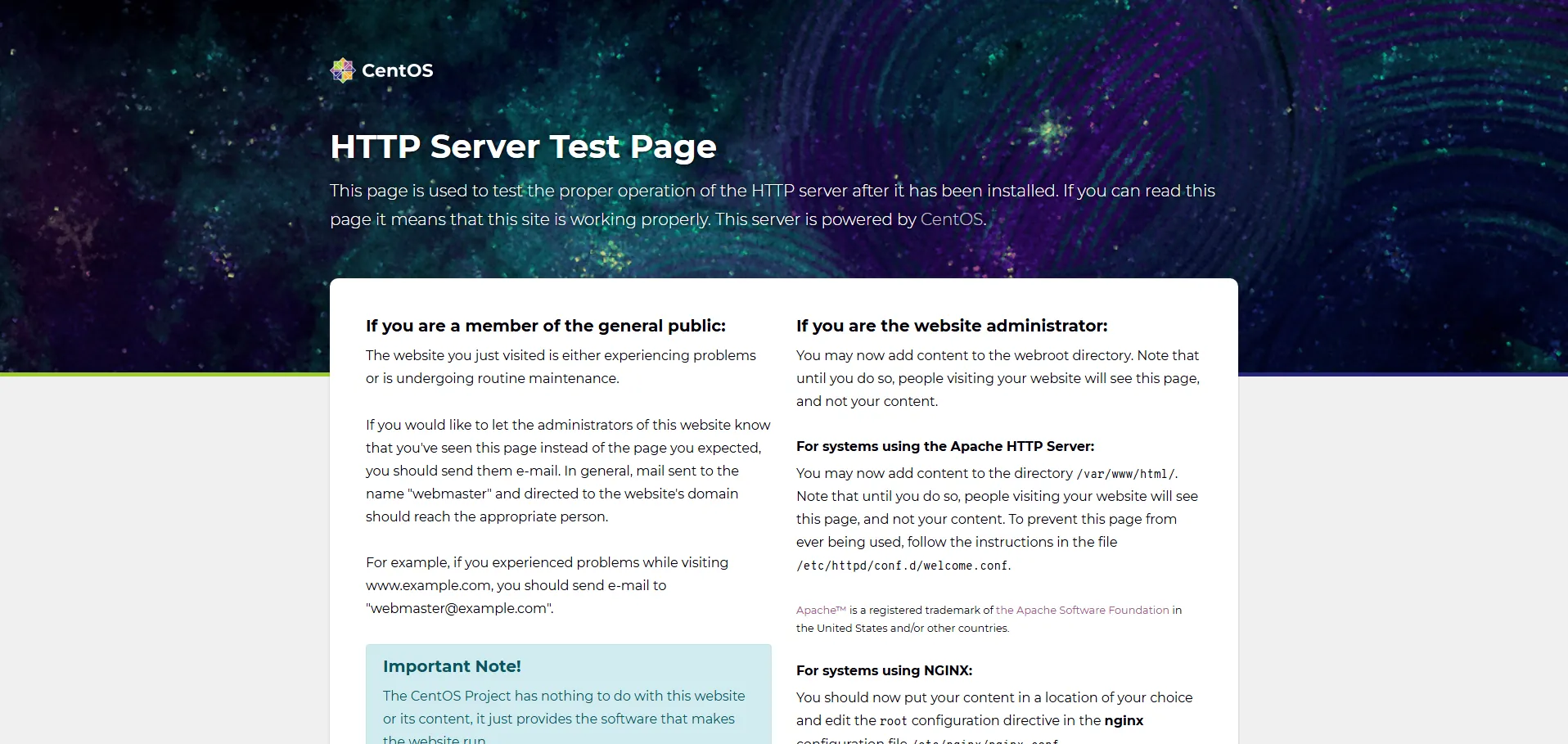This screenshot has width=1568, height=744.
Task: Click the CentOS Project disclaimer text
Action: (x=563, y=707)
